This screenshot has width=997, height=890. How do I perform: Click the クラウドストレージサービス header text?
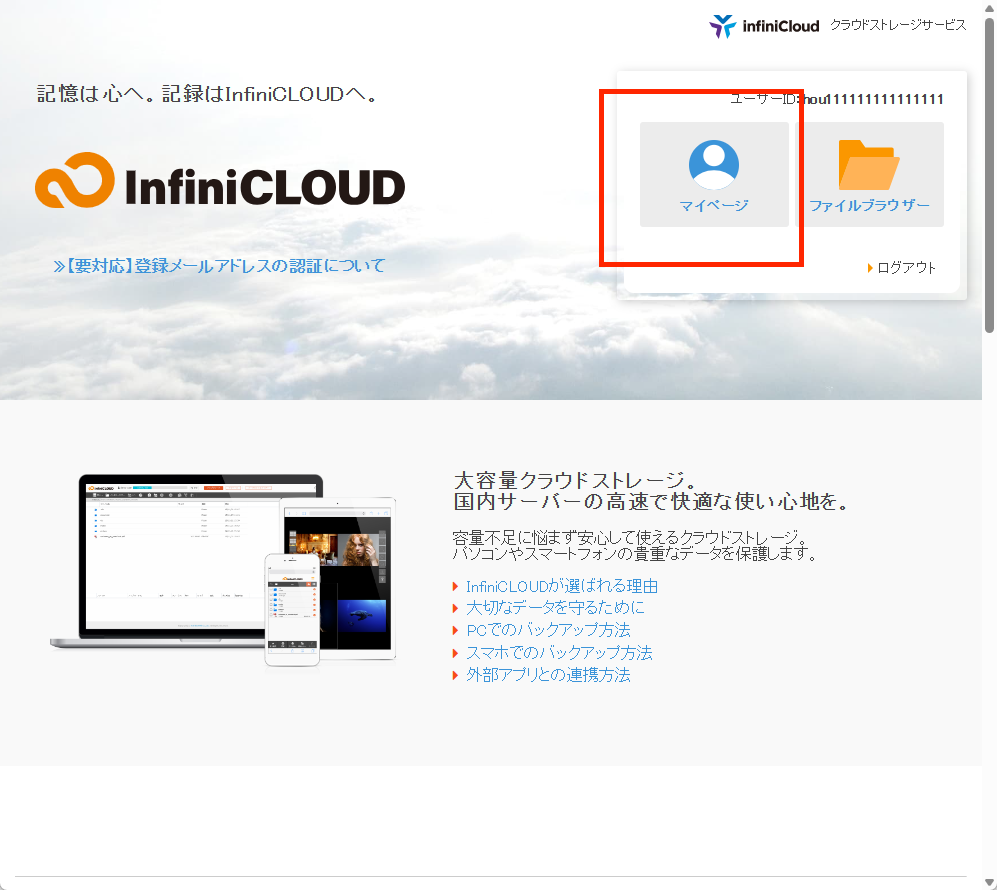click(x=898, y=25)
